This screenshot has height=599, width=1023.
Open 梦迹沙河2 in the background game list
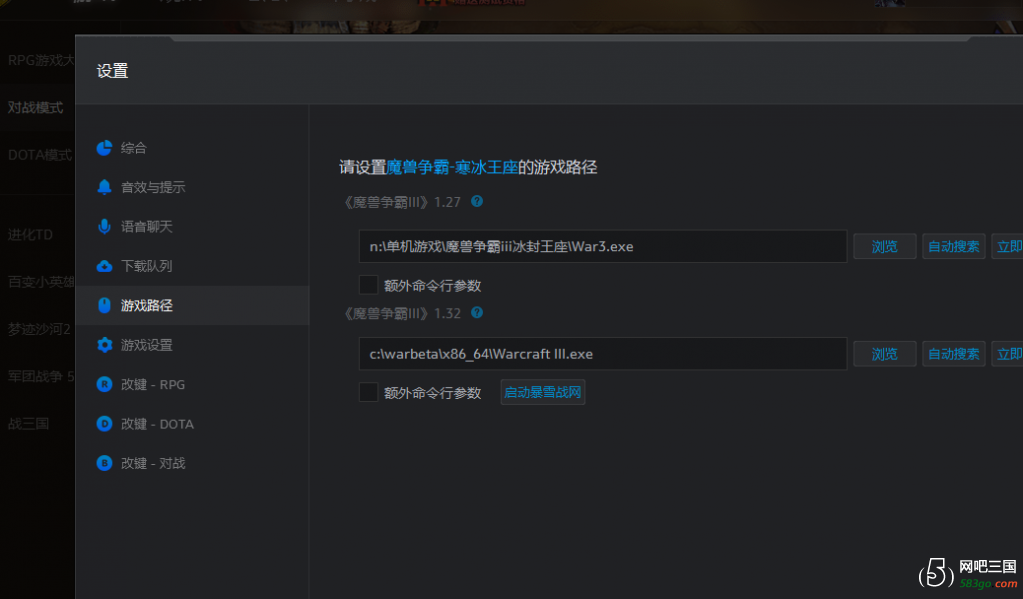click(x=39, y=330)
